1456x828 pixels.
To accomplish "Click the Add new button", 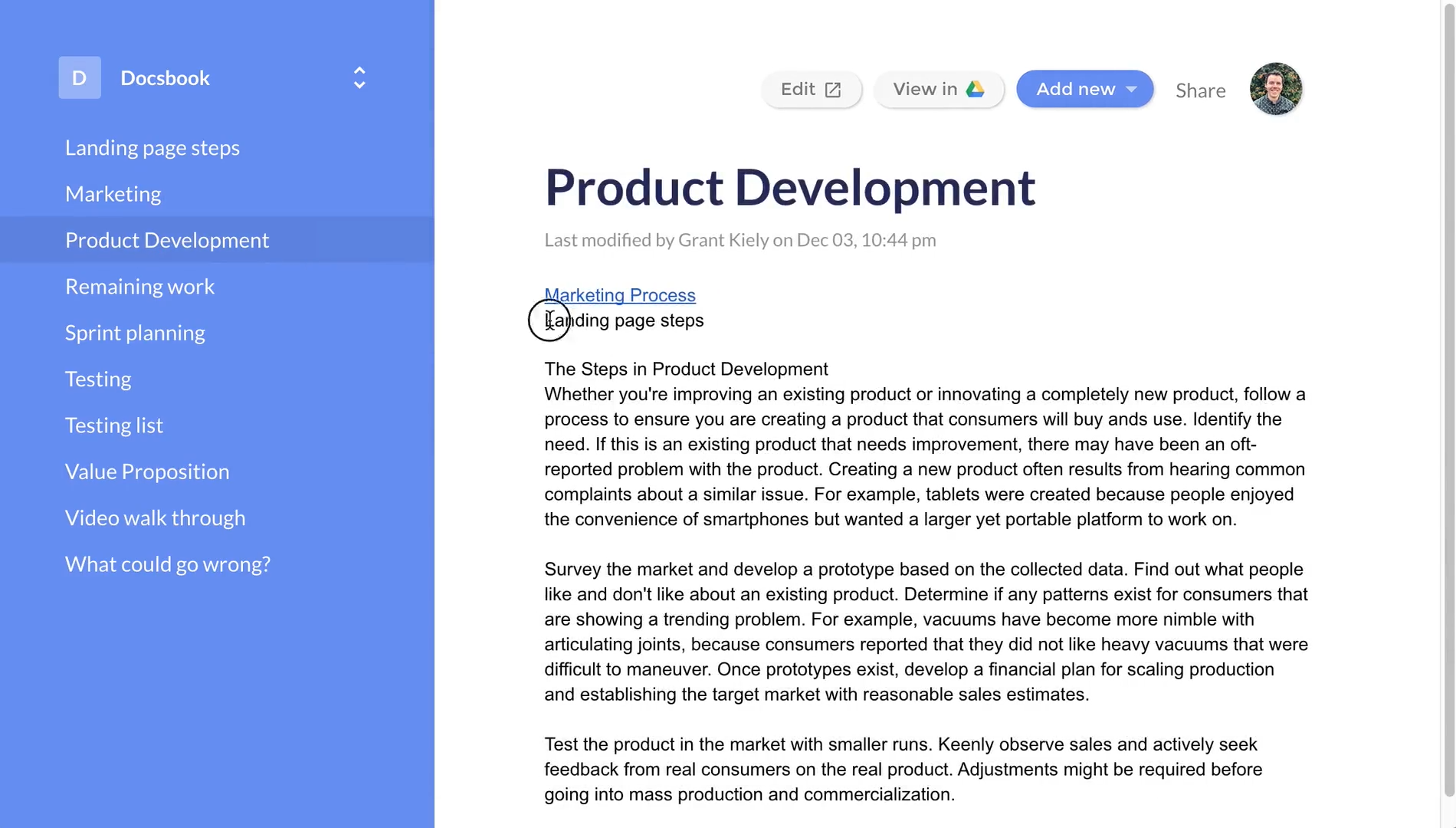I will point(1084,89).
